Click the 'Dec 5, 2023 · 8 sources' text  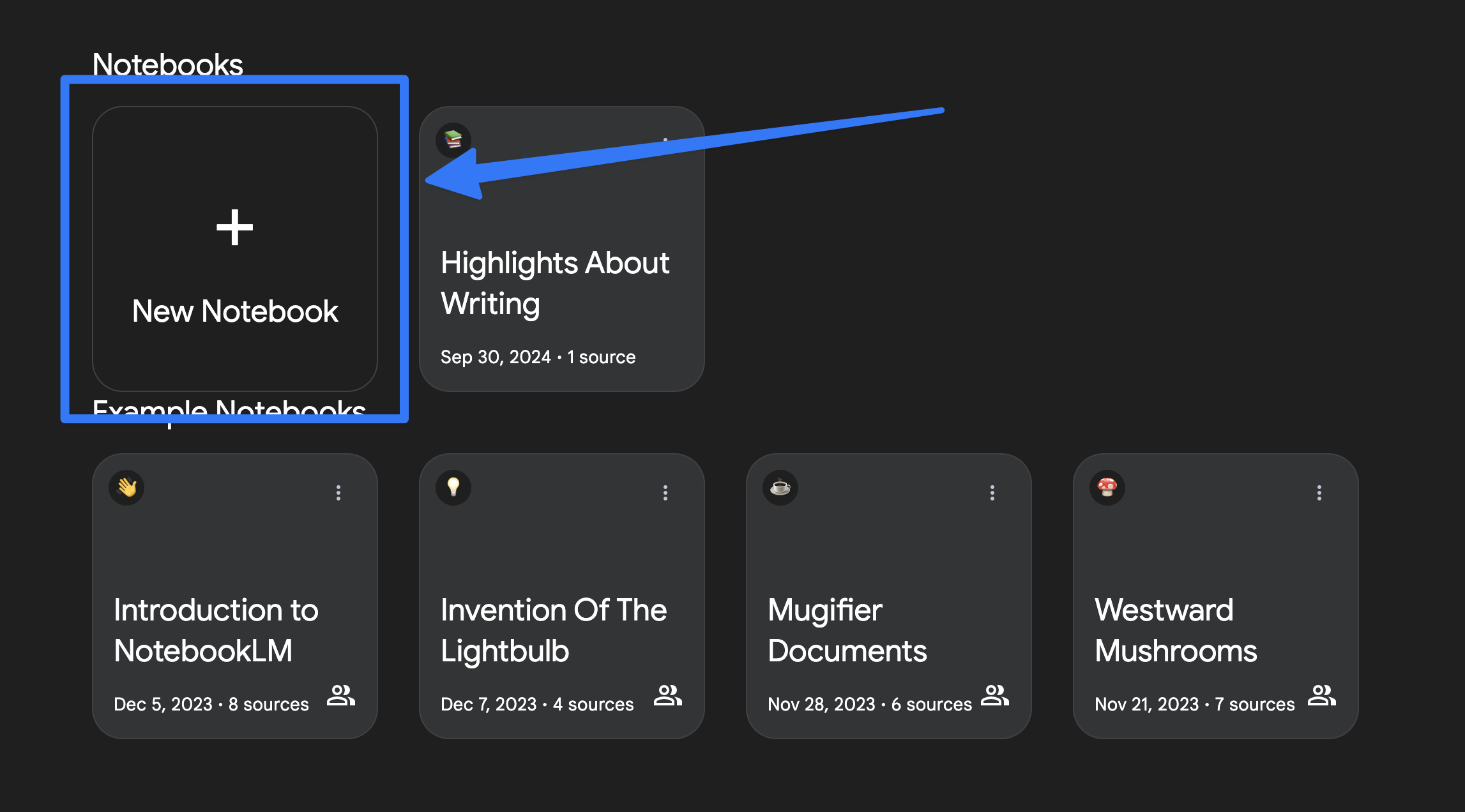(x=211, y=704)
